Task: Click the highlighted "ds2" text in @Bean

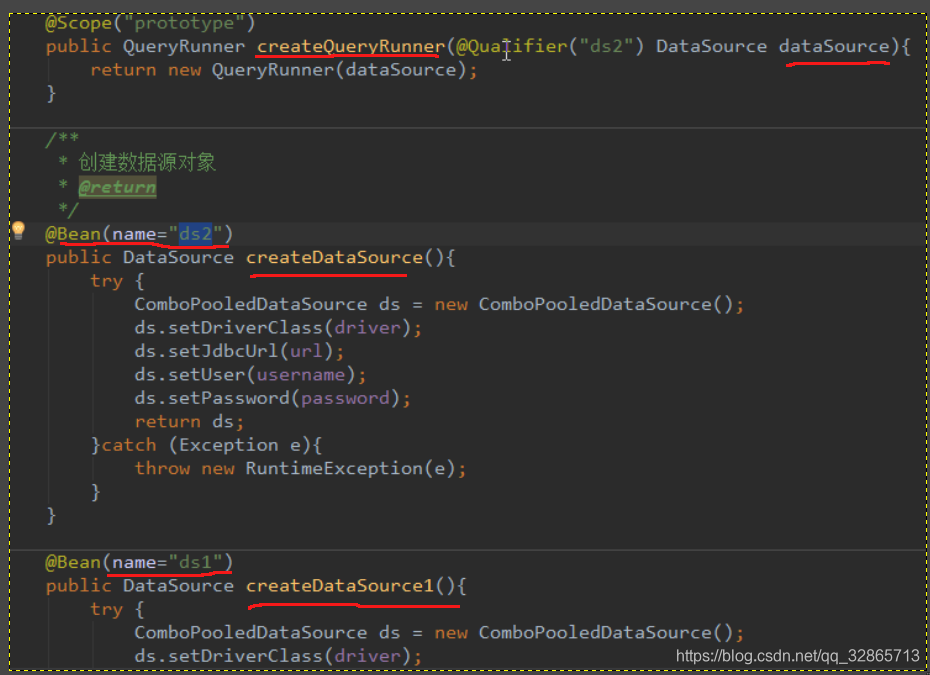Action: coord(195,234)
